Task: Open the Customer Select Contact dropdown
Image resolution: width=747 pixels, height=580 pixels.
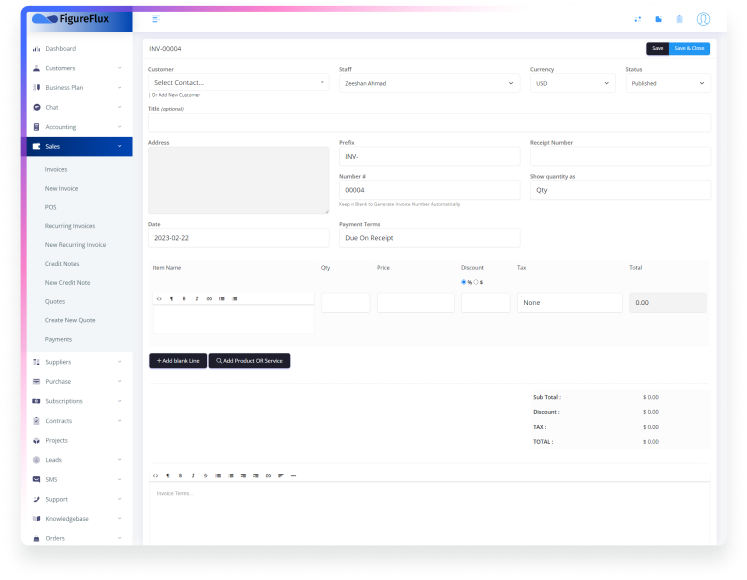Action: (x=238, y=82)
